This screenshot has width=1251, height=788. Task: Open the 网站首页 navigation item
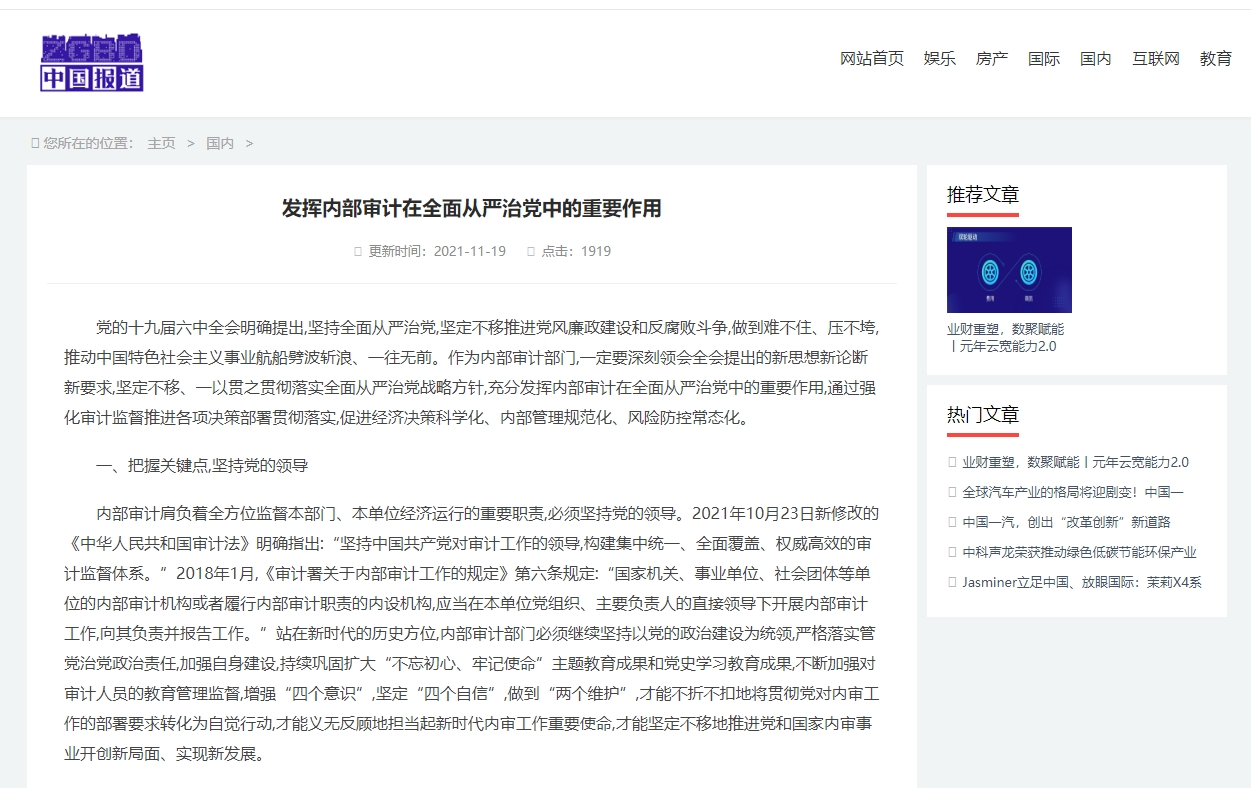click(871, 59)
